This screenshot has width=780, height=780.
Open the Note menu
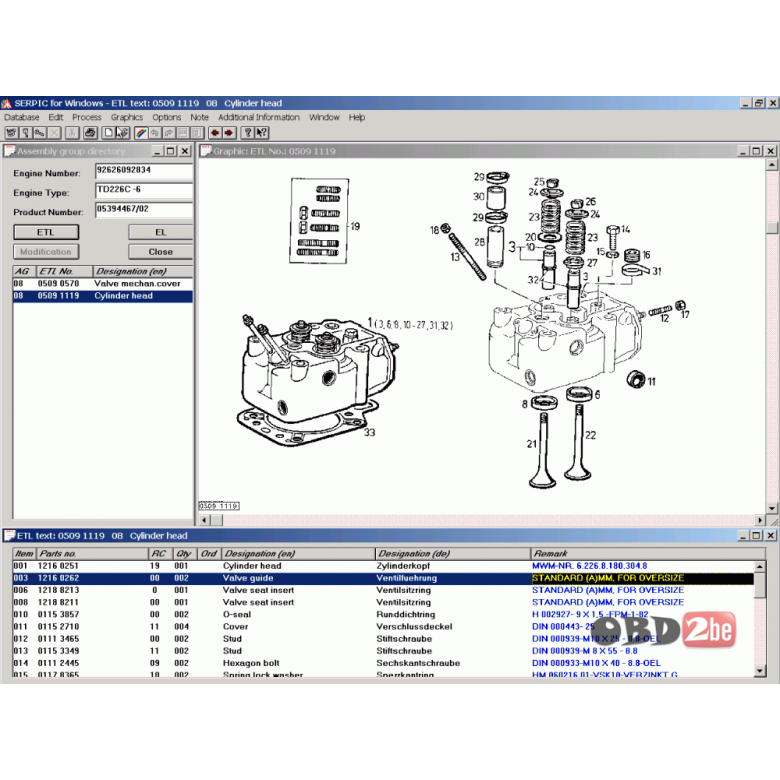(199, 117)
